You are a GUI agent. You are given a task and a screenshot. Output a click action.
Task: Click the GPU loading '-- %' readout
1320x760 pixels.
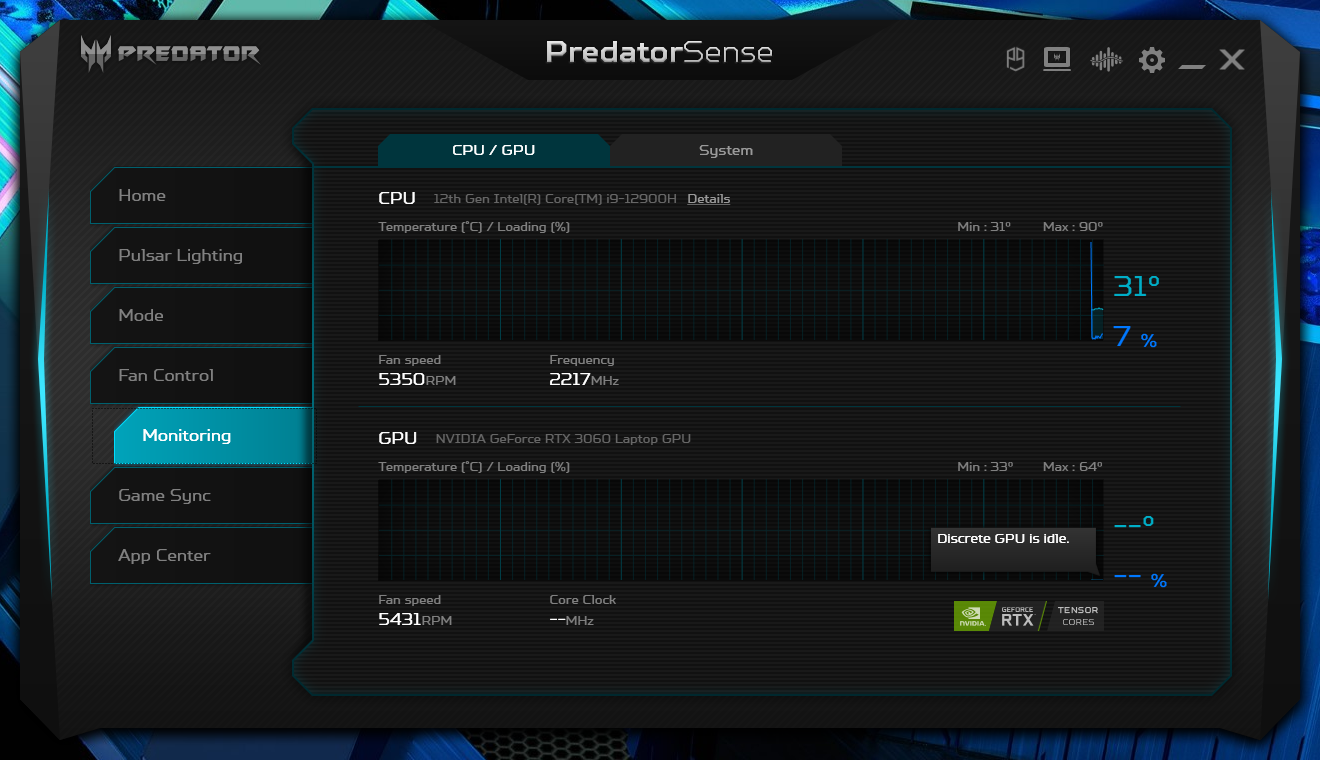coord(1140,579)
